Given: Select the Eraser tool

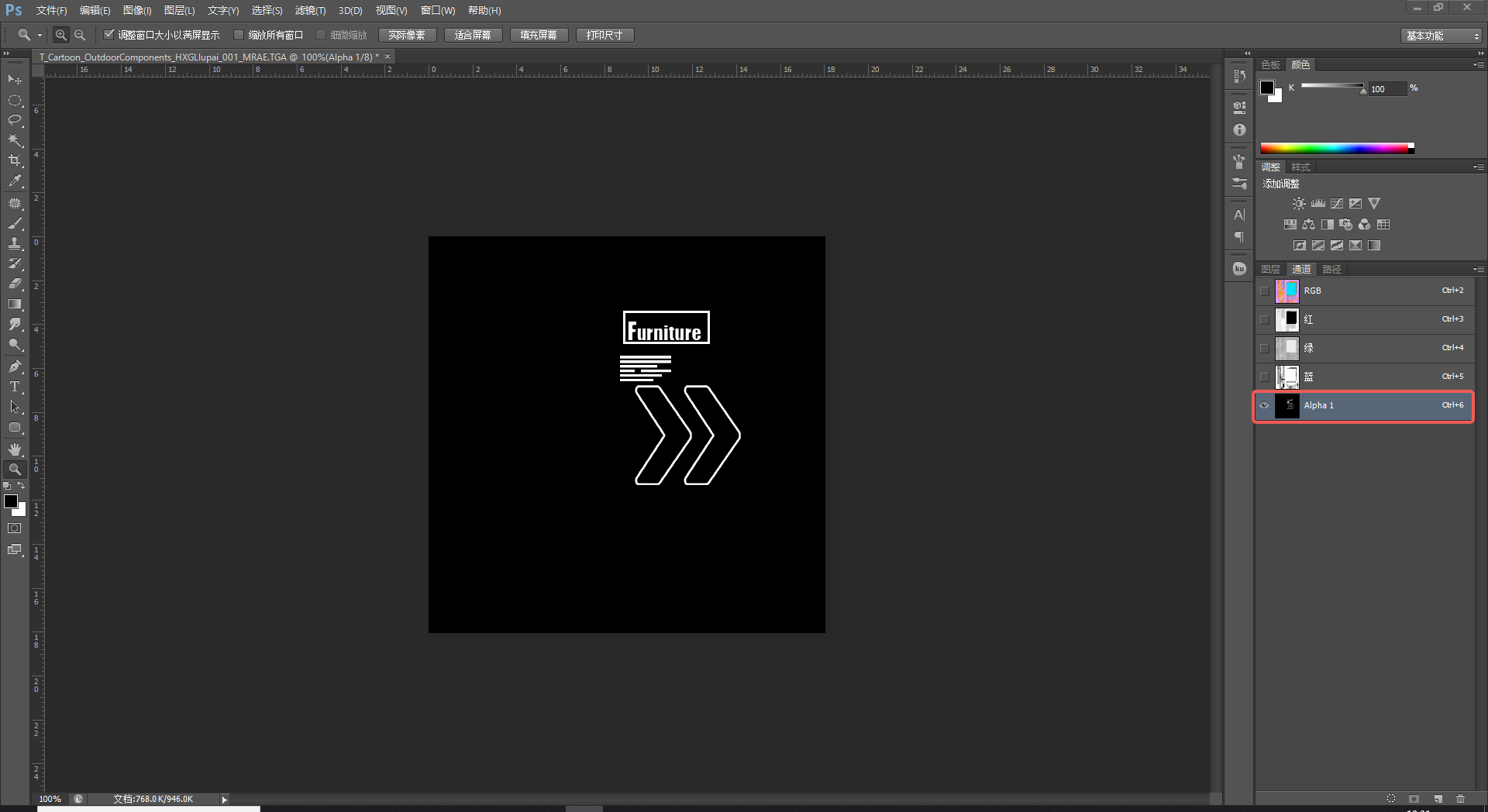Looking at the screenshot, I should tap(15, 284).
